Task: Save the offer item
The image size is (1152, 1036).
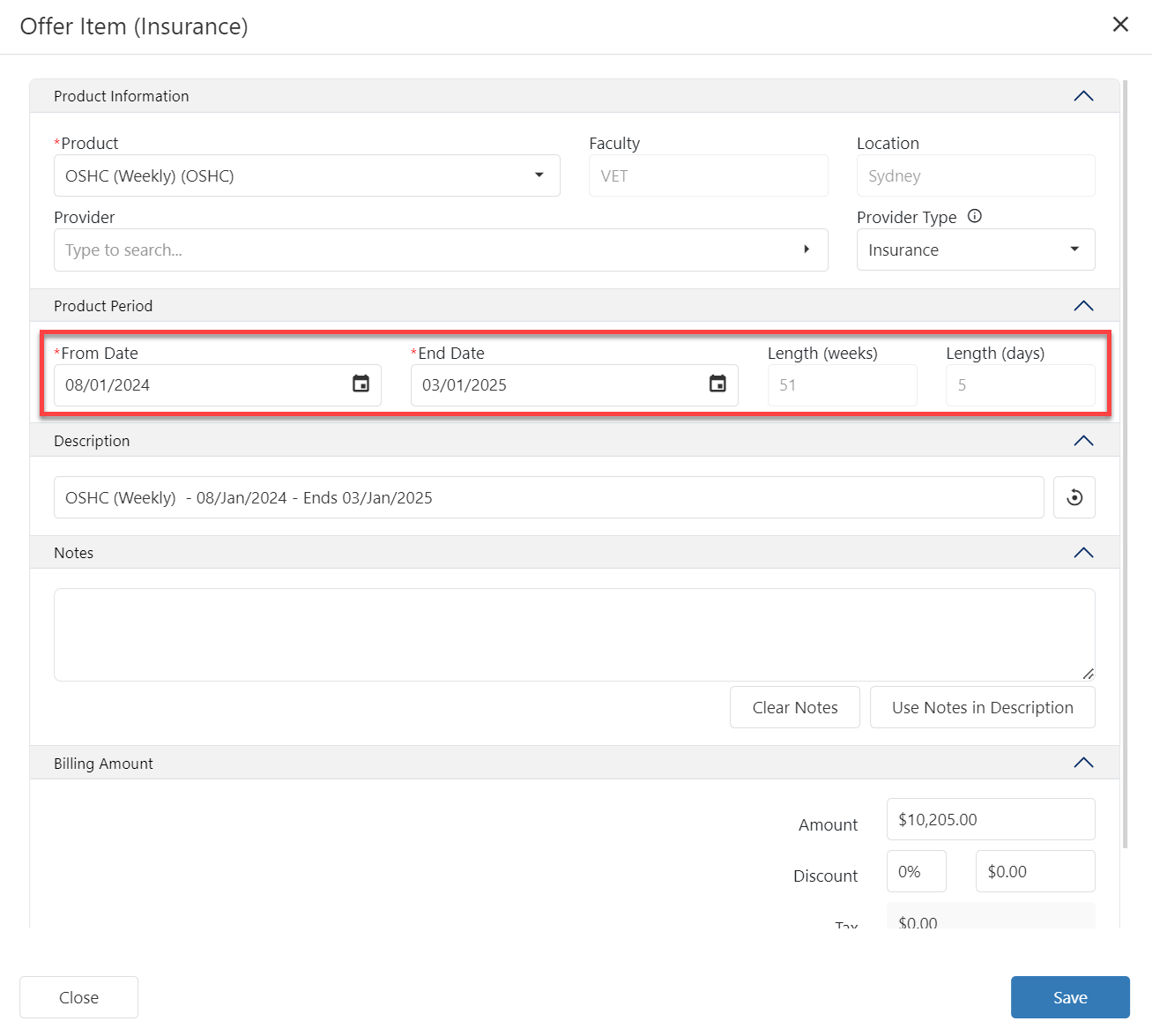Action: point(1069,997)
